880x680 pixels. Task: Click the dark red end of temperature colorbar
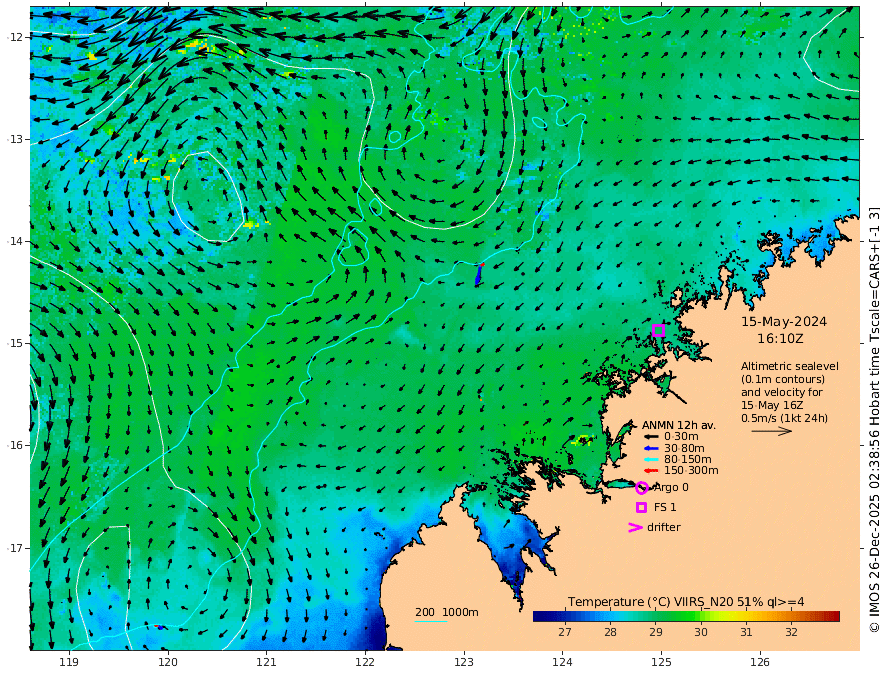click(833, 616)
